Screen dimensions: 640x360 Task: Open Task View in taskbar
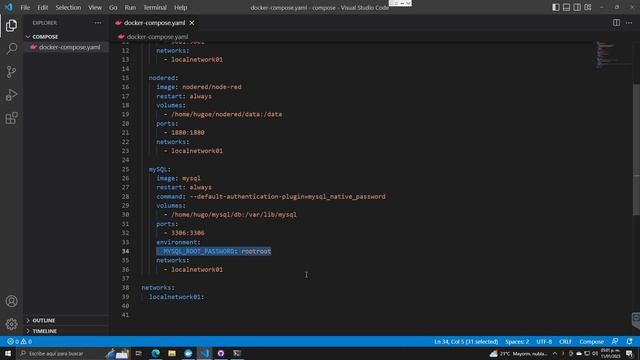point(138,353)
